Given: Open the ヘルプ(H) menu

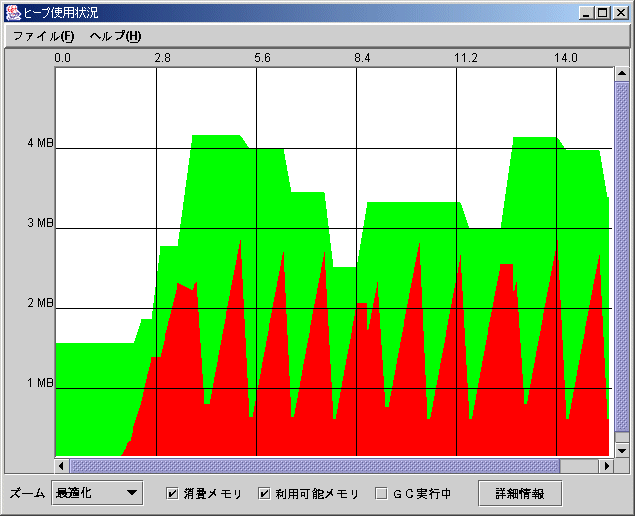Looking at the screenshot, I should pos(115,36).
